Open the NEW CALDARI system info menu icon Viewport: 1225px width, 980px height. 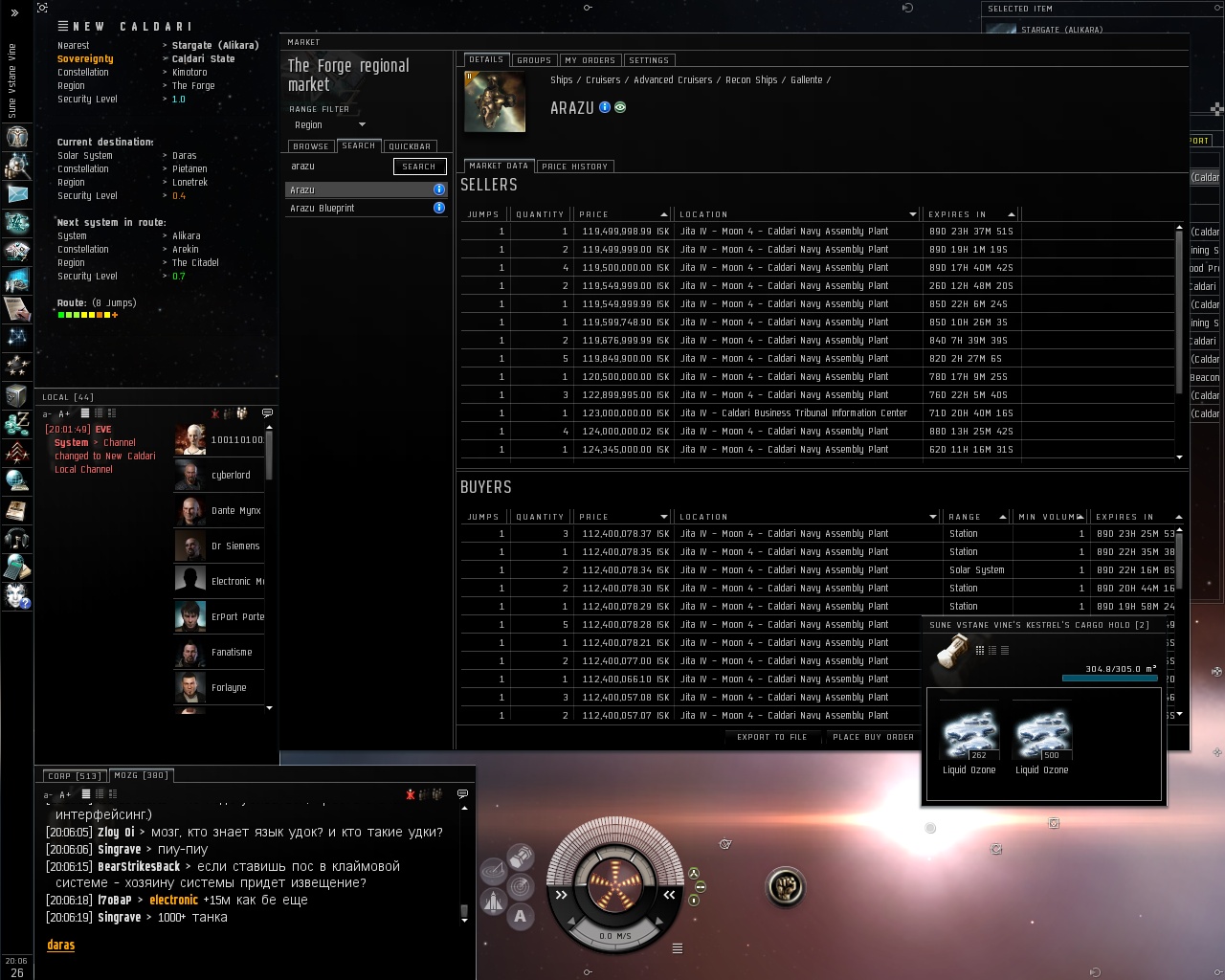(63, 26)
